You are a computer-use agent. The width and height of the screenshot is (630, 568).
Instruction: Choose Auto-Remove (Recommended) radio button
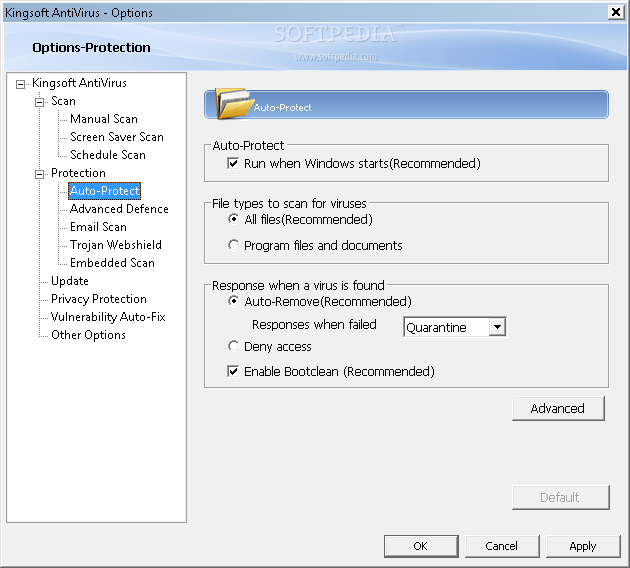233,301
